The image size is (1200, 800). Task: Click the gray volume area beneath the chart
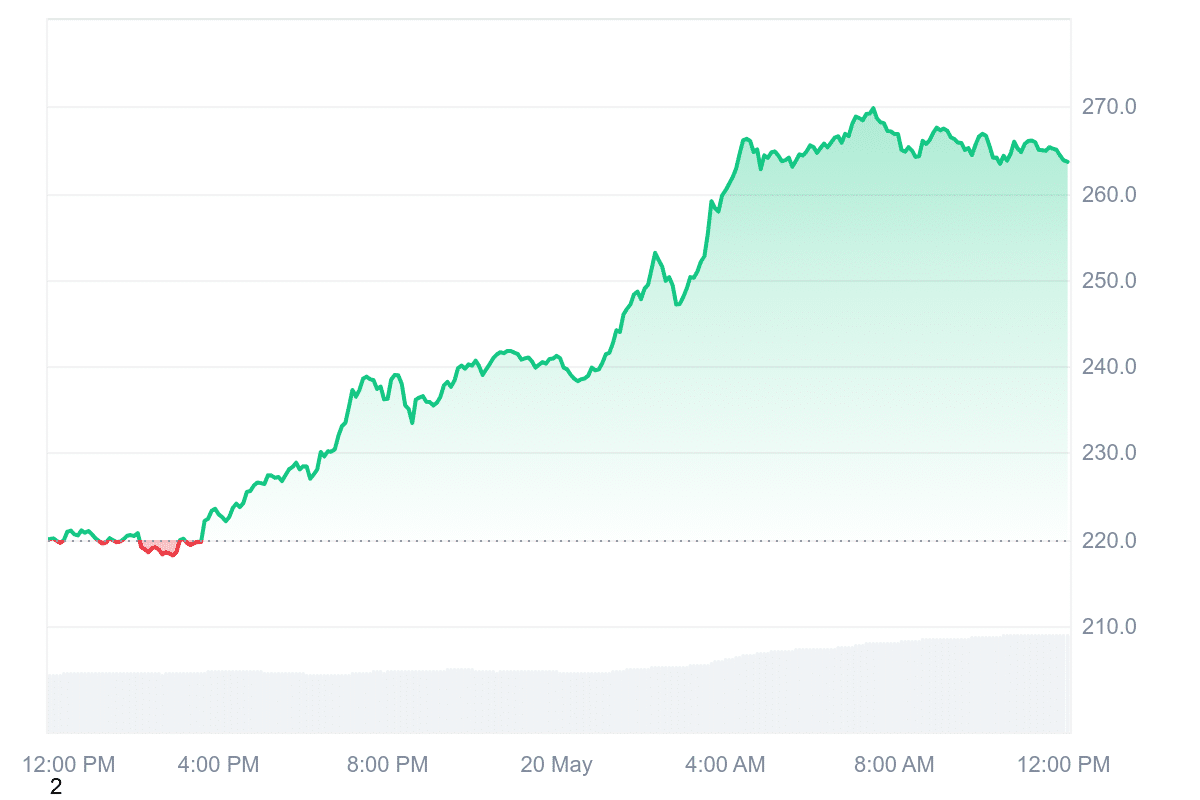point(560,700)
